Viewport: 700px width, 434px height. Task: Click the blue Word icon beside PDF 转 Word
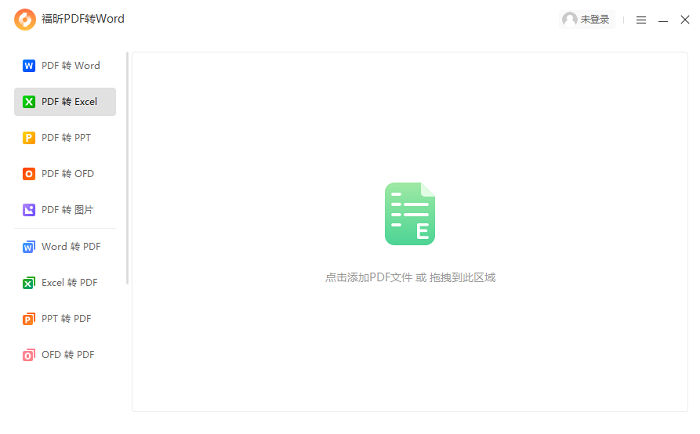click(29, 66)
